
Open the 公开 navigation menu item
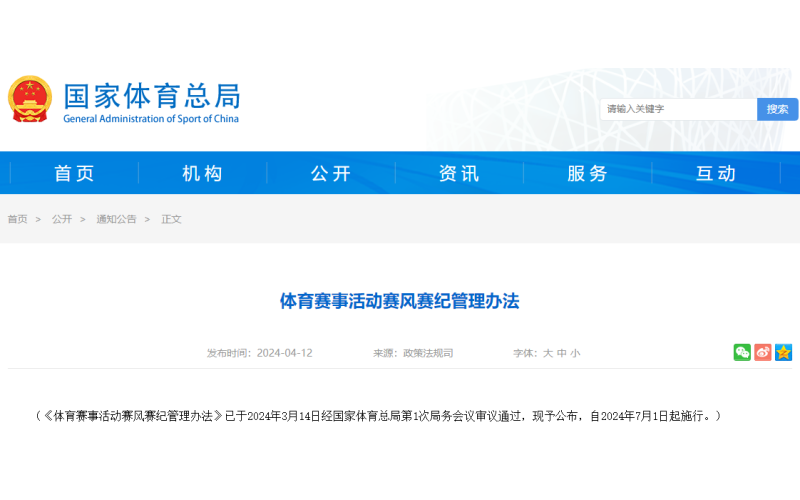coord(331,173)
